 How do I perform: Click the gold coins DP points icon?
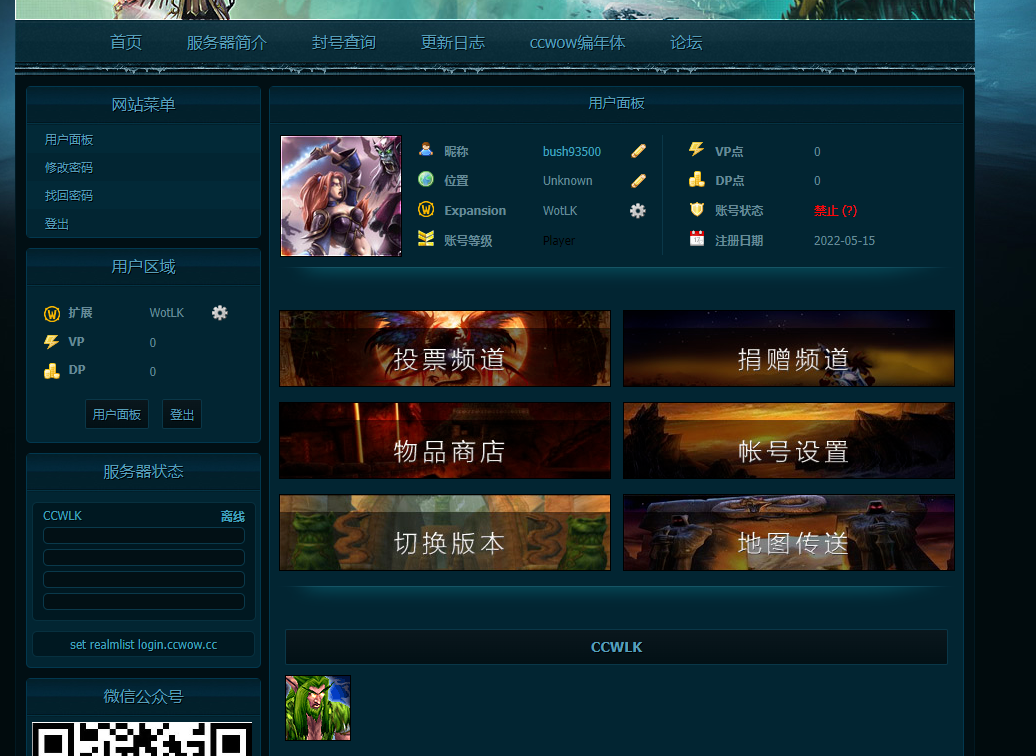pyautogui.click(x=697, y=180)
